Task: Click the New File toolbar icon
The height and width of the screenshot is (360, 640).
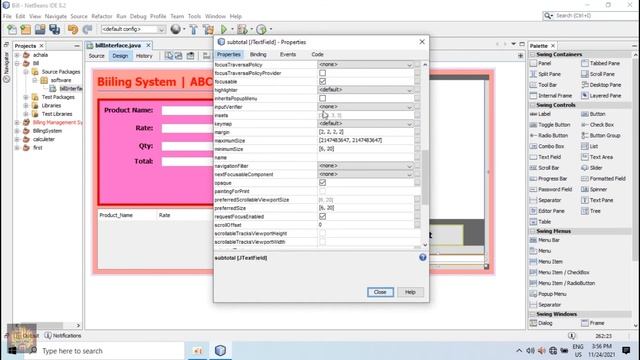Action: click(12, 29)
